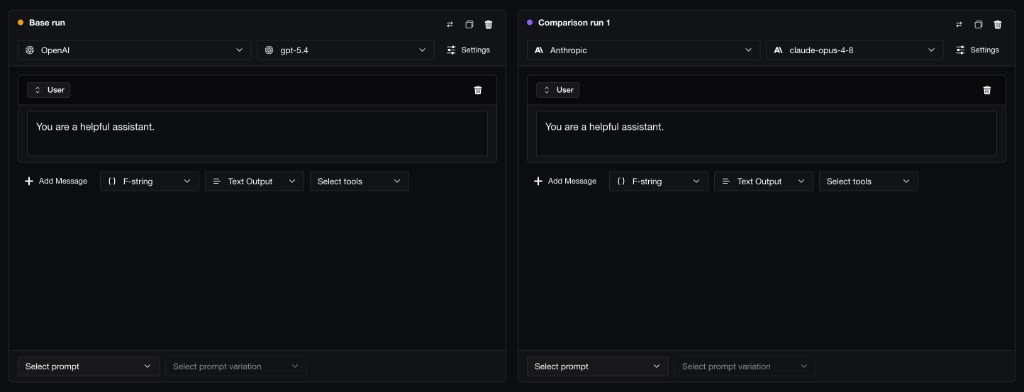
Task: Open F-string format dropdown in Comparison run 1
Action: [658, 181]
